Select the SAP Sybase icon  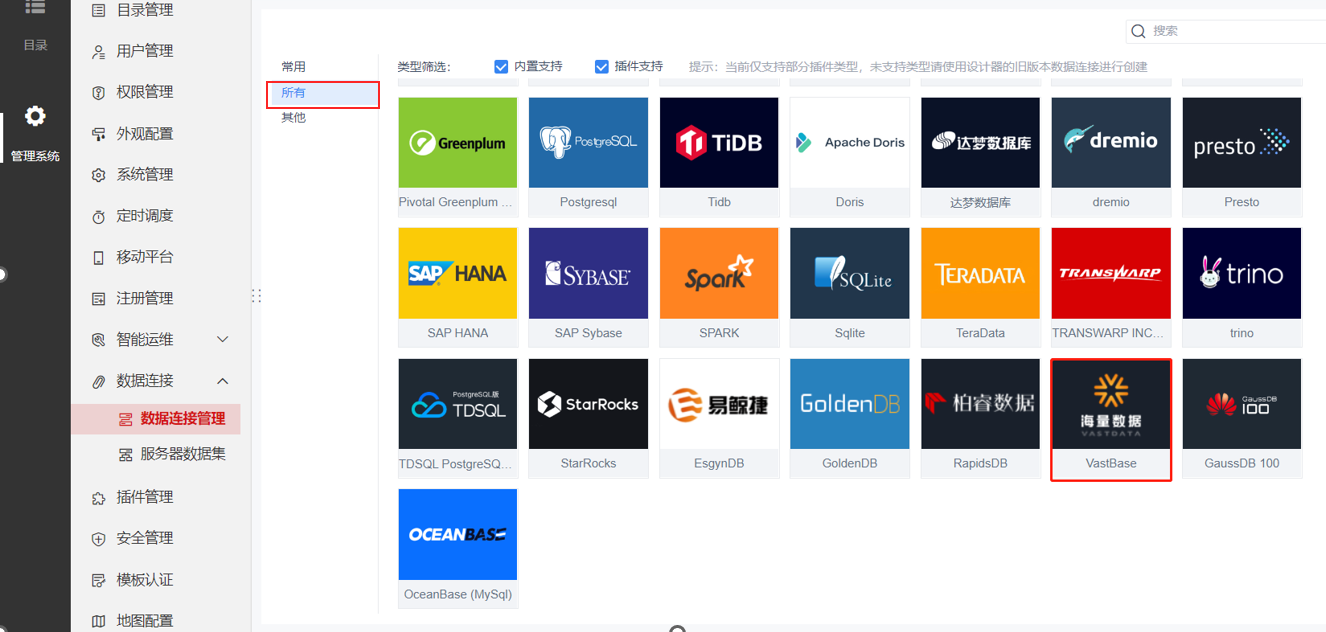click(588, 273)
